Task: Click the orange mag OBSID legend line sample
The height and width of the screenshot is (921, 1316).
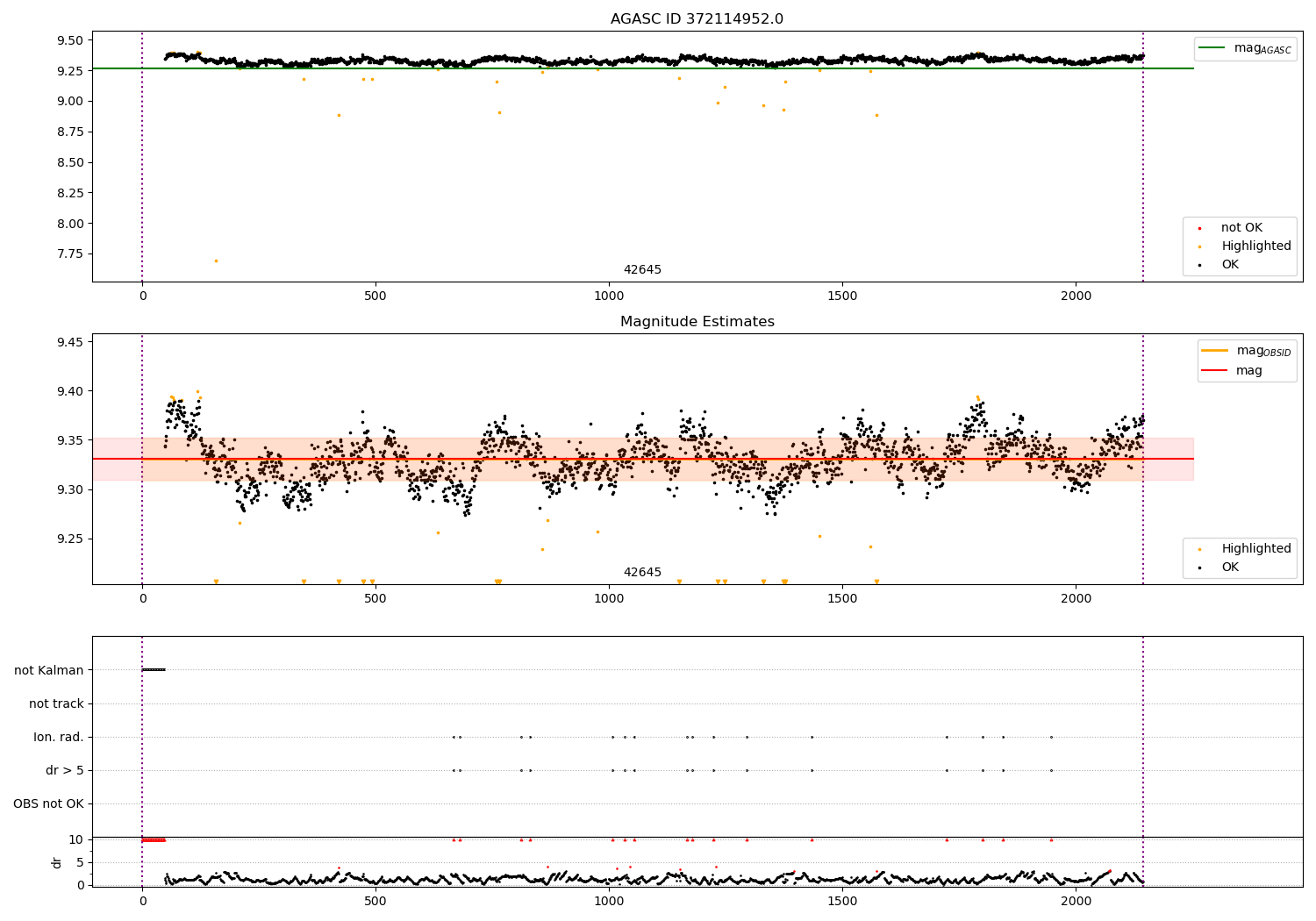Action: coord(1214,350)
